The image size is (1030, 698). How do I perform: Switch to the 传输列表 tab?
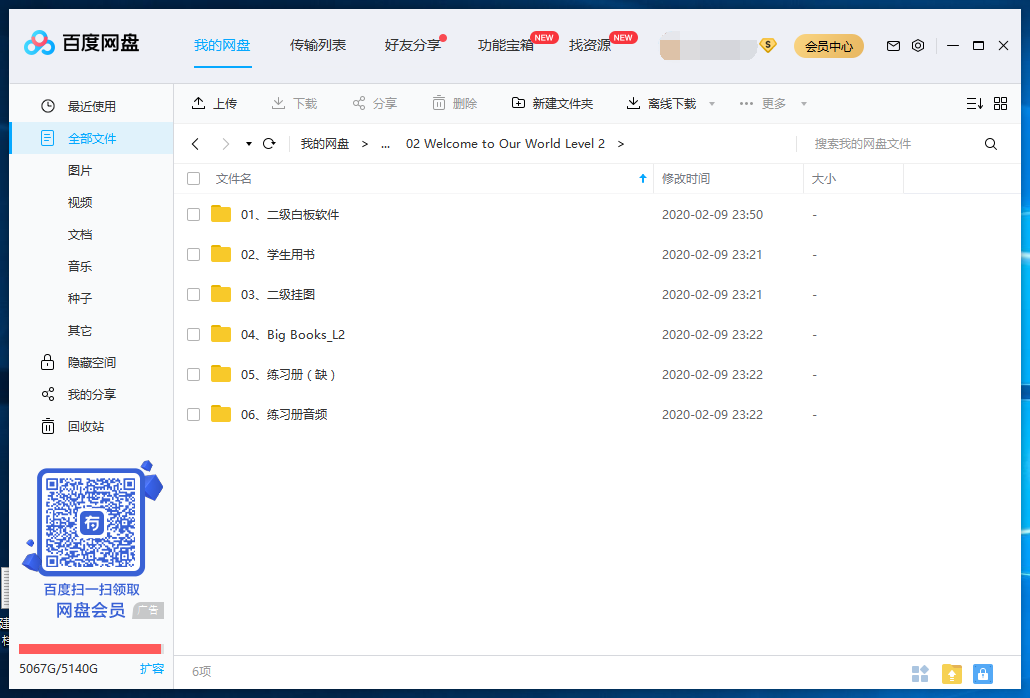(x=318, y=45)
